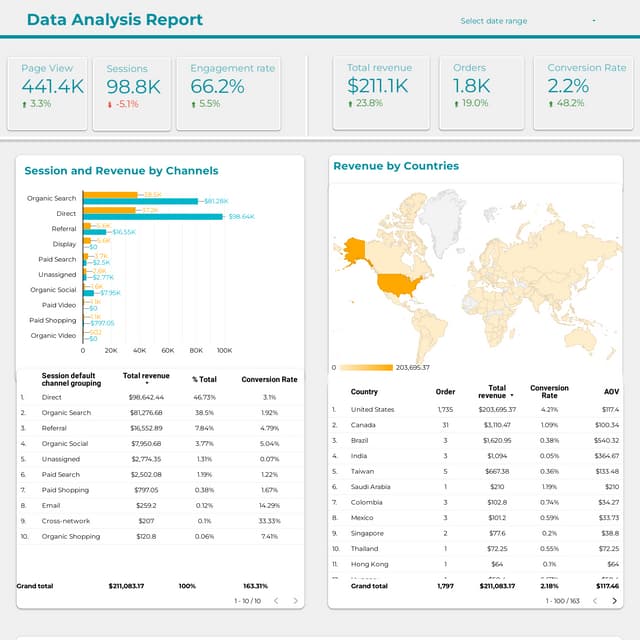Click the 1 - 100 / 163 pagination label
Viewport: 640px width, 640px height.
pos(562,601)
